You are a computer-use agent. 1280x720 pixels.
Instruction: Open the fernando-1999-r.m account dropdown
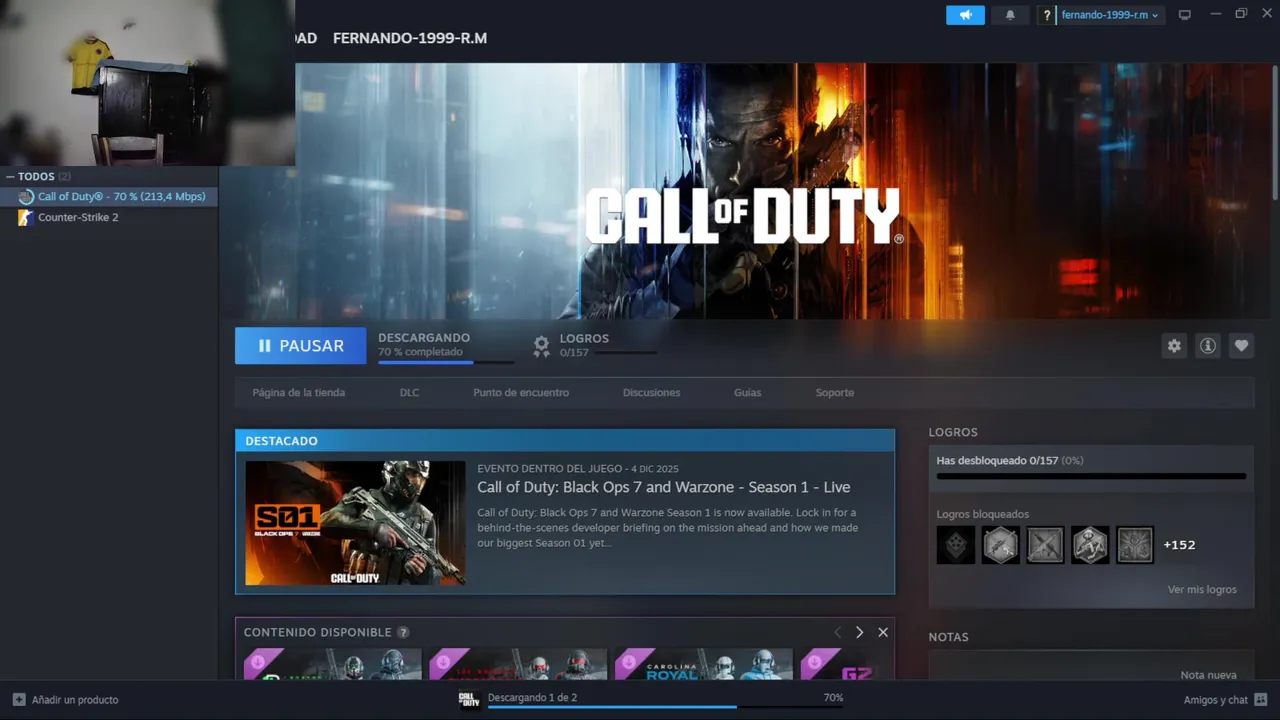pyautogui.click(x=1110, y=15)
